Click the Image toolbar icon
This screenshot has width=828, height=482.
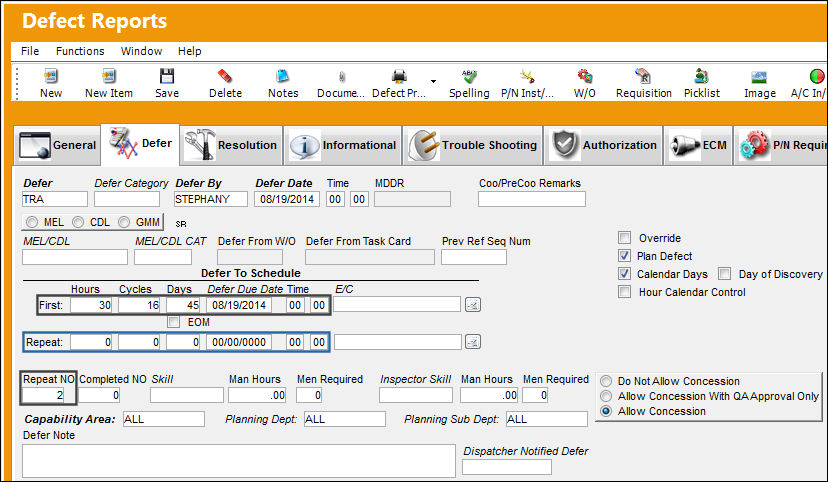759,77
